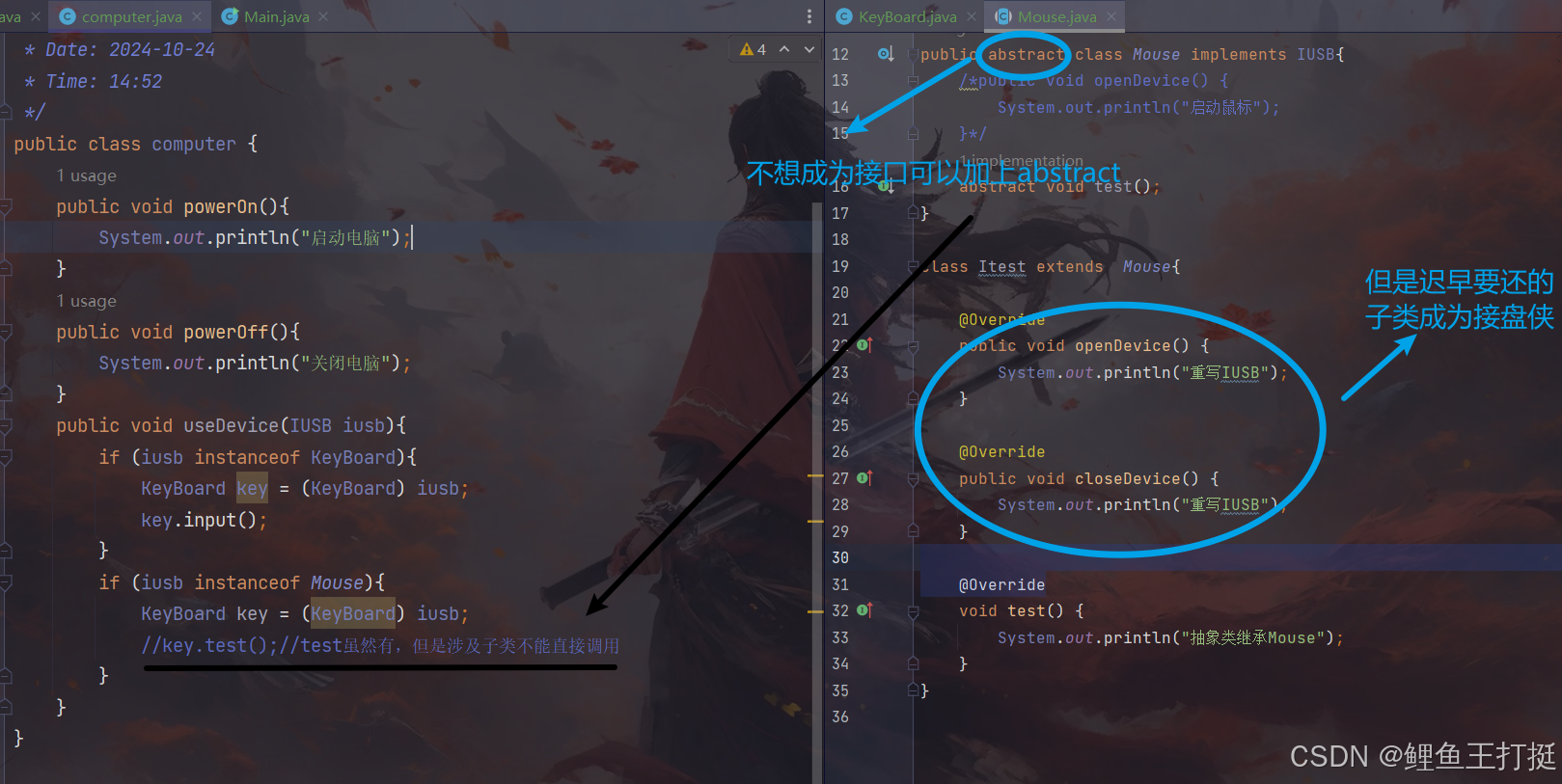Click the '1 usage' hint above powerOff
This screenshot has height=784, width=1562.
point(86,301)
